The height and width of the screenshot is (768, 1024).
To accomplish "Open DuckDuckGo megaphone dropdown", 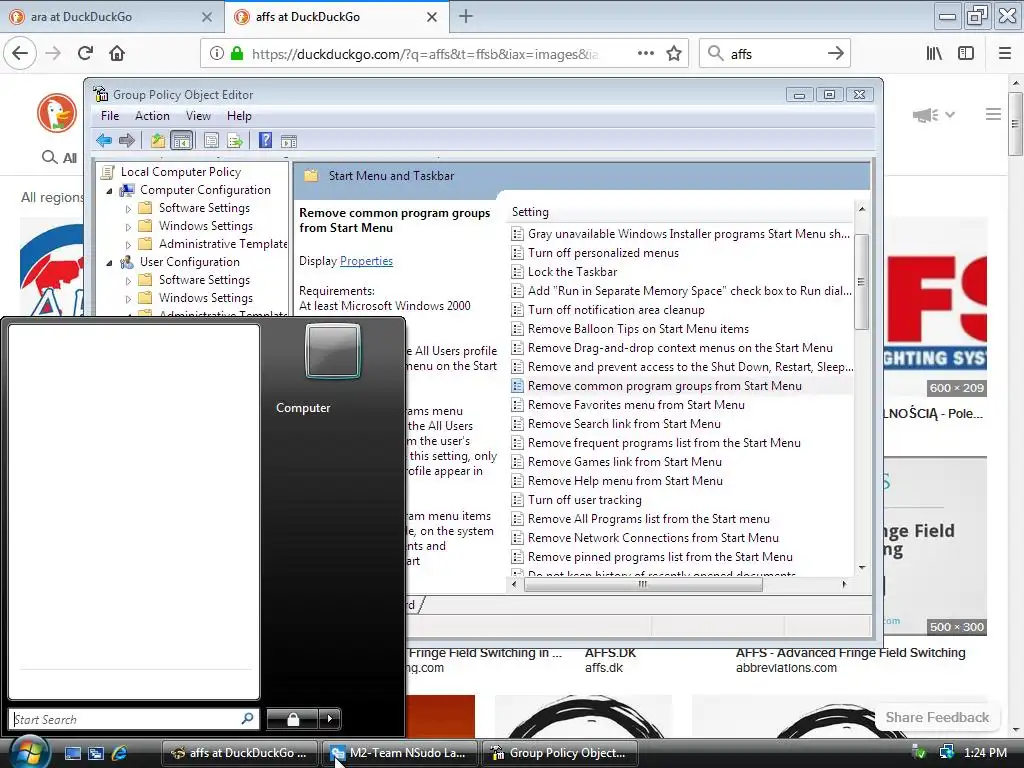I will click(x=934, y=115).
